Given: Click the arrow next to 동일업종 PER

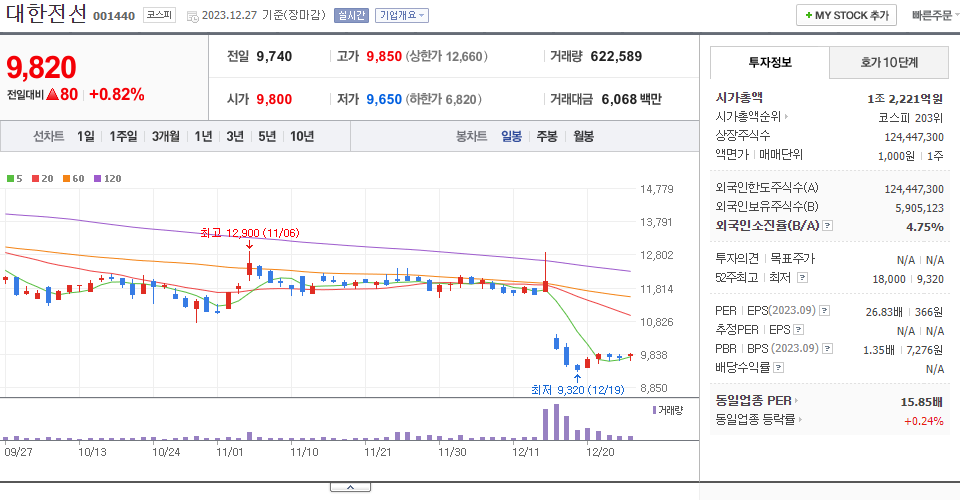Looking at the screenshot, I should (x=797, y=401).
